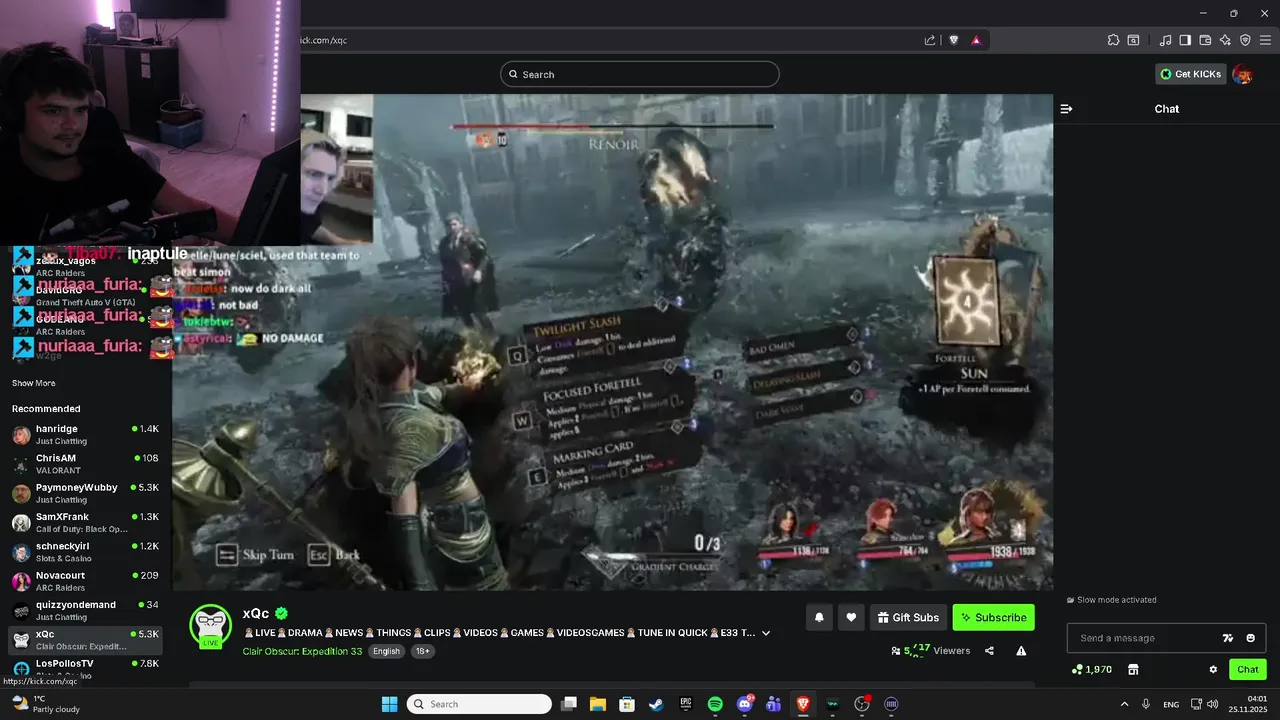The image size is (1280, 720).
Task: Open Clair Obscur: Expedition 33 category link
Action: [x=302, y=651]
